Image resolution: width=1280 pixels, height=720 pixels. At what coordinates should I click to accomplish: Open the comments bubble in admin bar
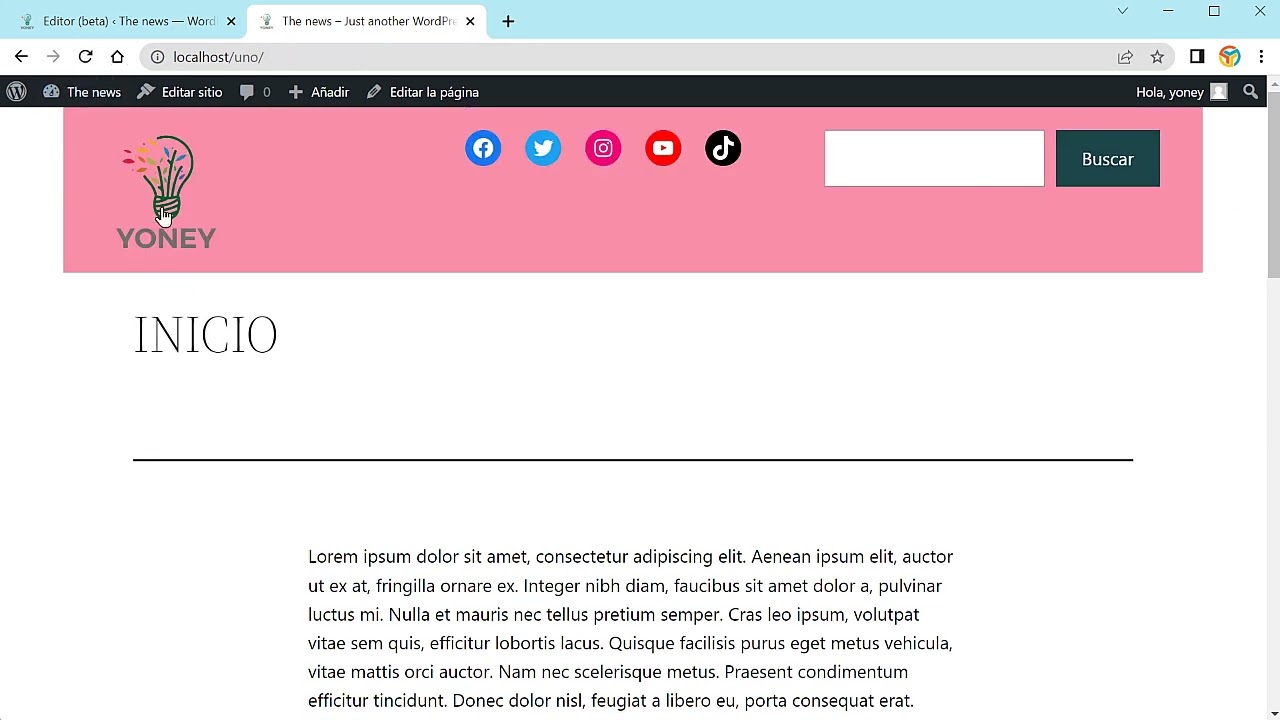[x=255, y=92]
